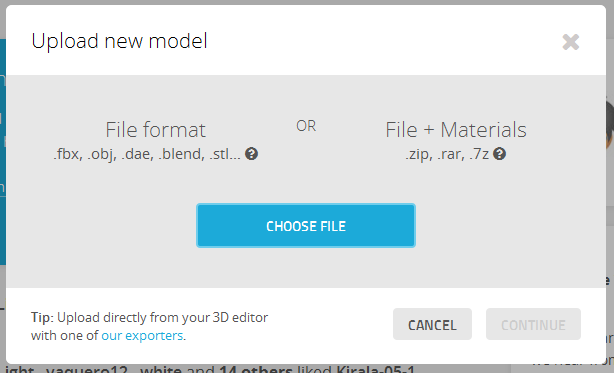The height and width of the screenshot is (373, 614).
Task: Follow the 'our exporters' link
Action: tap(142, 335)
